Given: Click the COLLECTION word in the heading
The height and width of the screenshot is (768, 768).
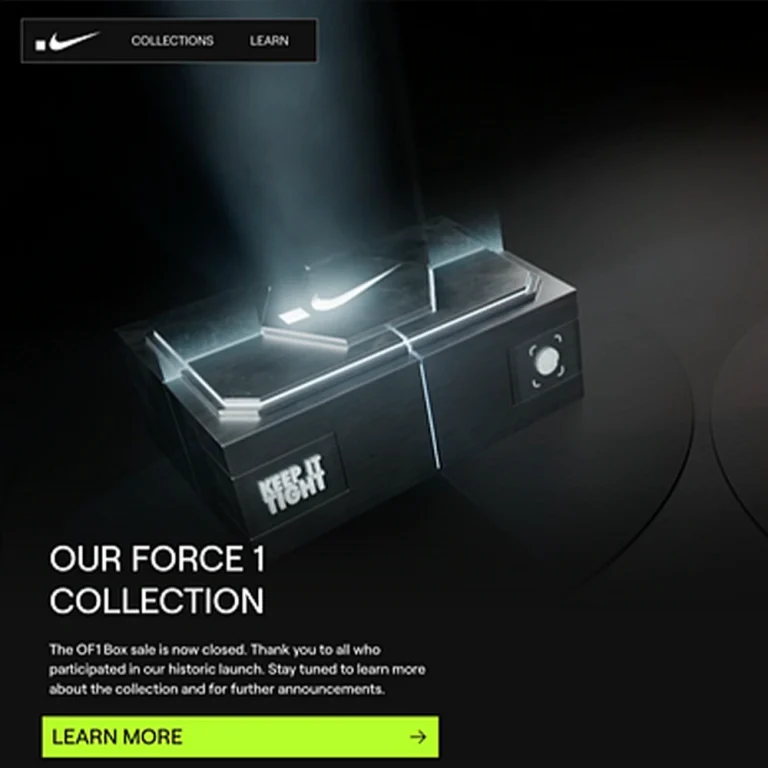Looking at the screenshot, I should [157, 600].
